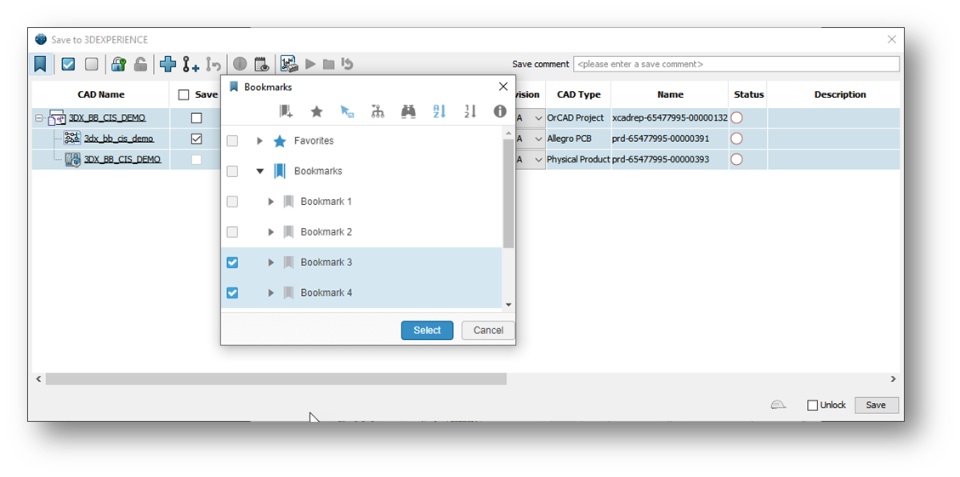Click the checked-box select all toolbar icon
This screenshot has width=960, height=477.
[69, 64]
